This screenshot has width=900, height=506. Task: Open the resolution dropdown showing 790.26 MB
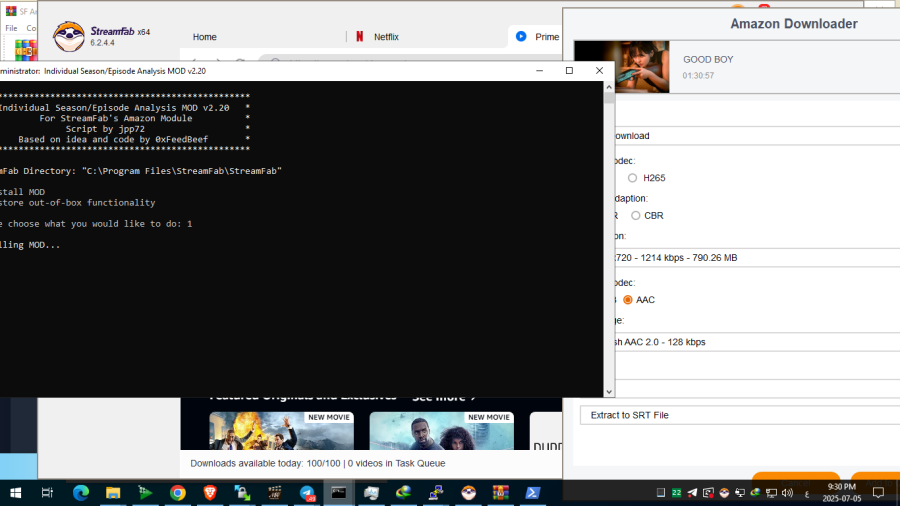click(x=740, y=258)
